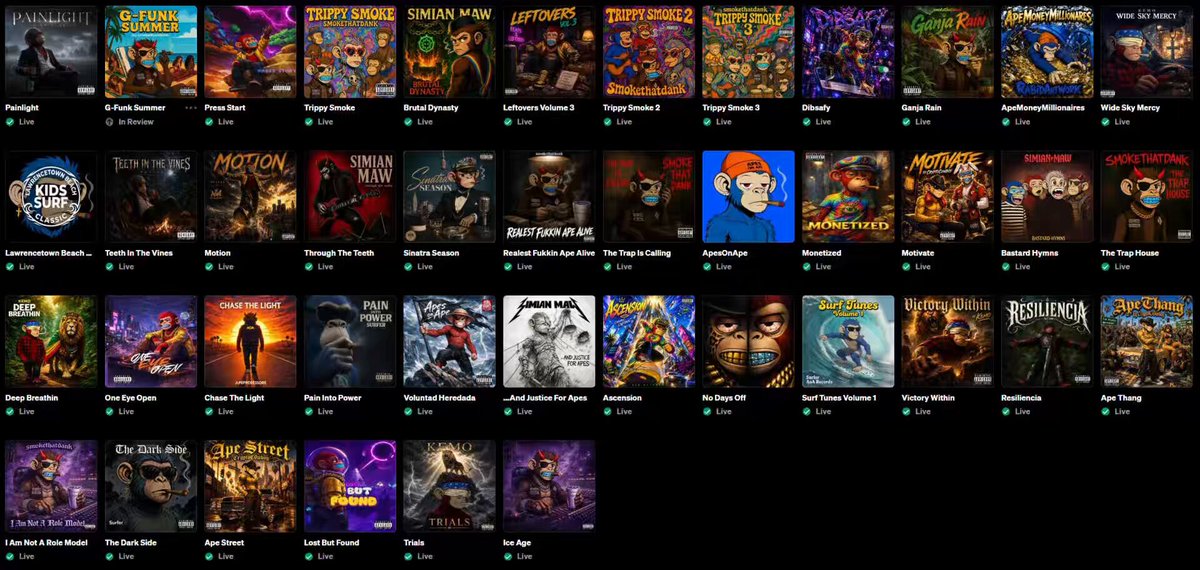The height and width of the screenshot is (570, 1200).
Task: Click the Live checkmark icon under Ape Street
Action: [209, 556]
